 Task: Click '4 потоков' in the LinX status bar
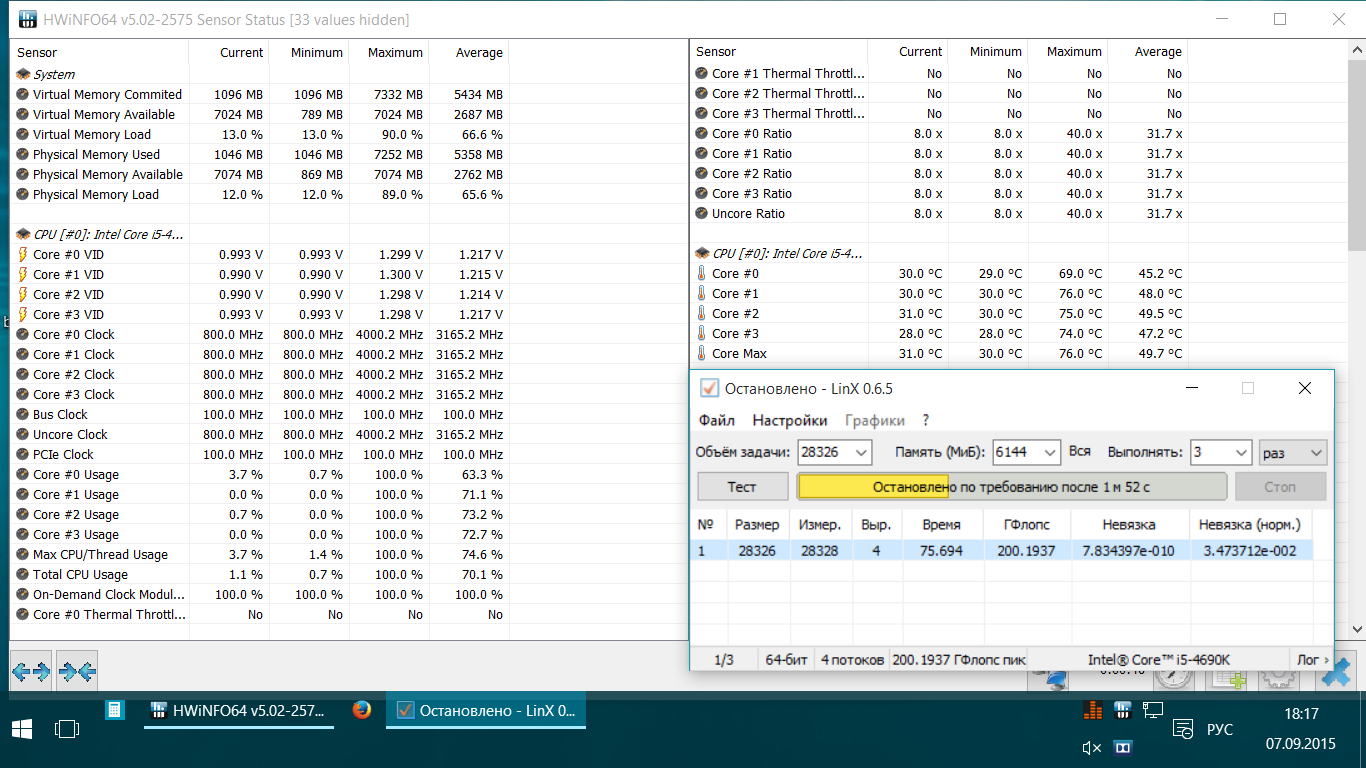pos(853,660)
